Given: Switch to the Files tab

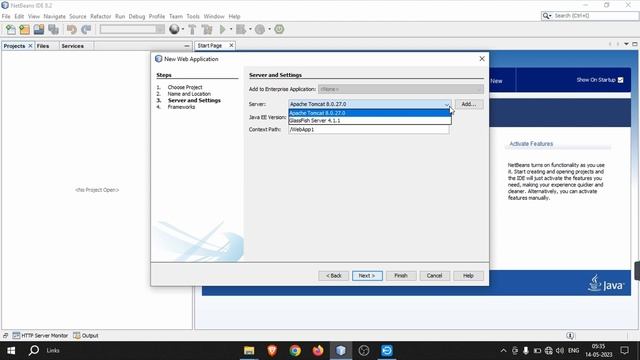Looking at the screenshot, I should (x=42, y=46).
